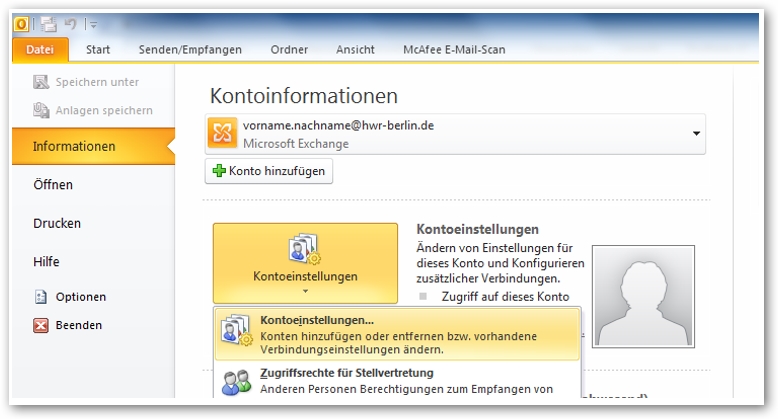Open the quick access toolbar customize arrow
The width and height of the screenshot is (778, 419).
click(93, 24)
